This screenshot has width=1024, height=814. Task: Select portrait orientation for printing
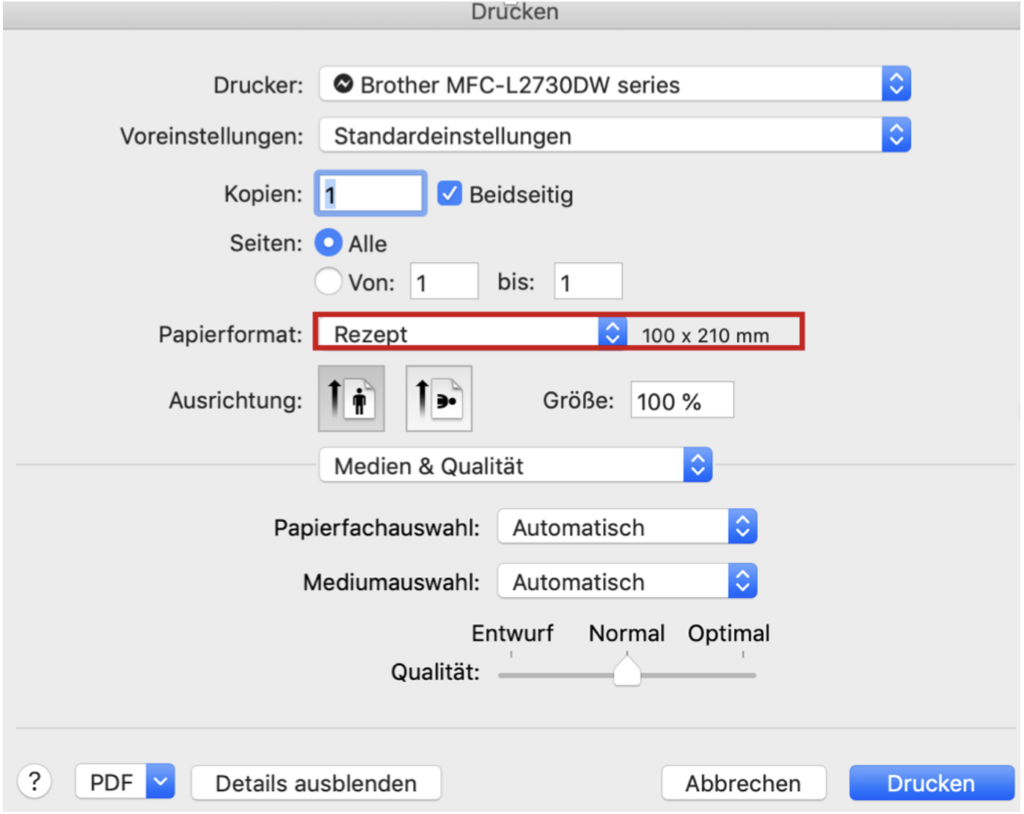coord(350,398)
